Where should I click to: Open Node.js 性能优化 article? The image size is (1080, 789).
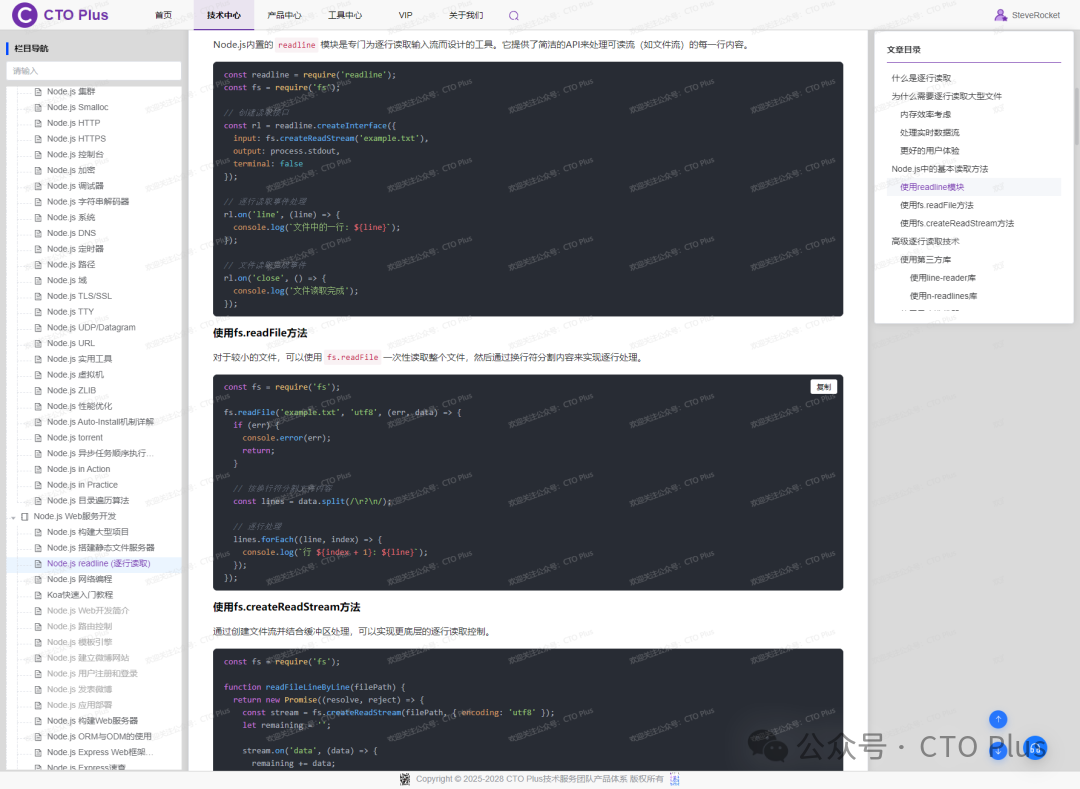click(79, 406)
